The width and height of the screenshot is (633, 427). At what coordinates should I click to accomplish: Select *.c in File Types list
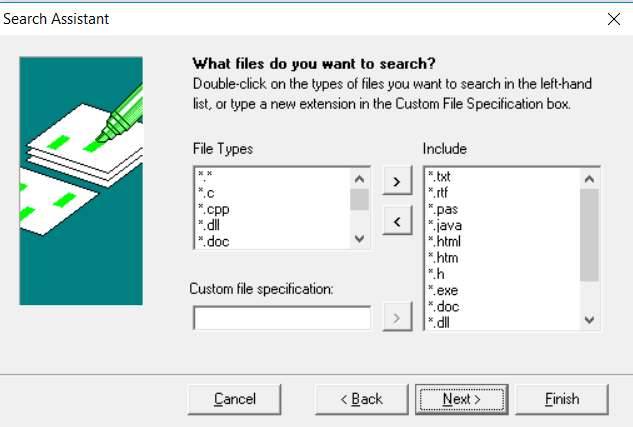click(207, 192)
